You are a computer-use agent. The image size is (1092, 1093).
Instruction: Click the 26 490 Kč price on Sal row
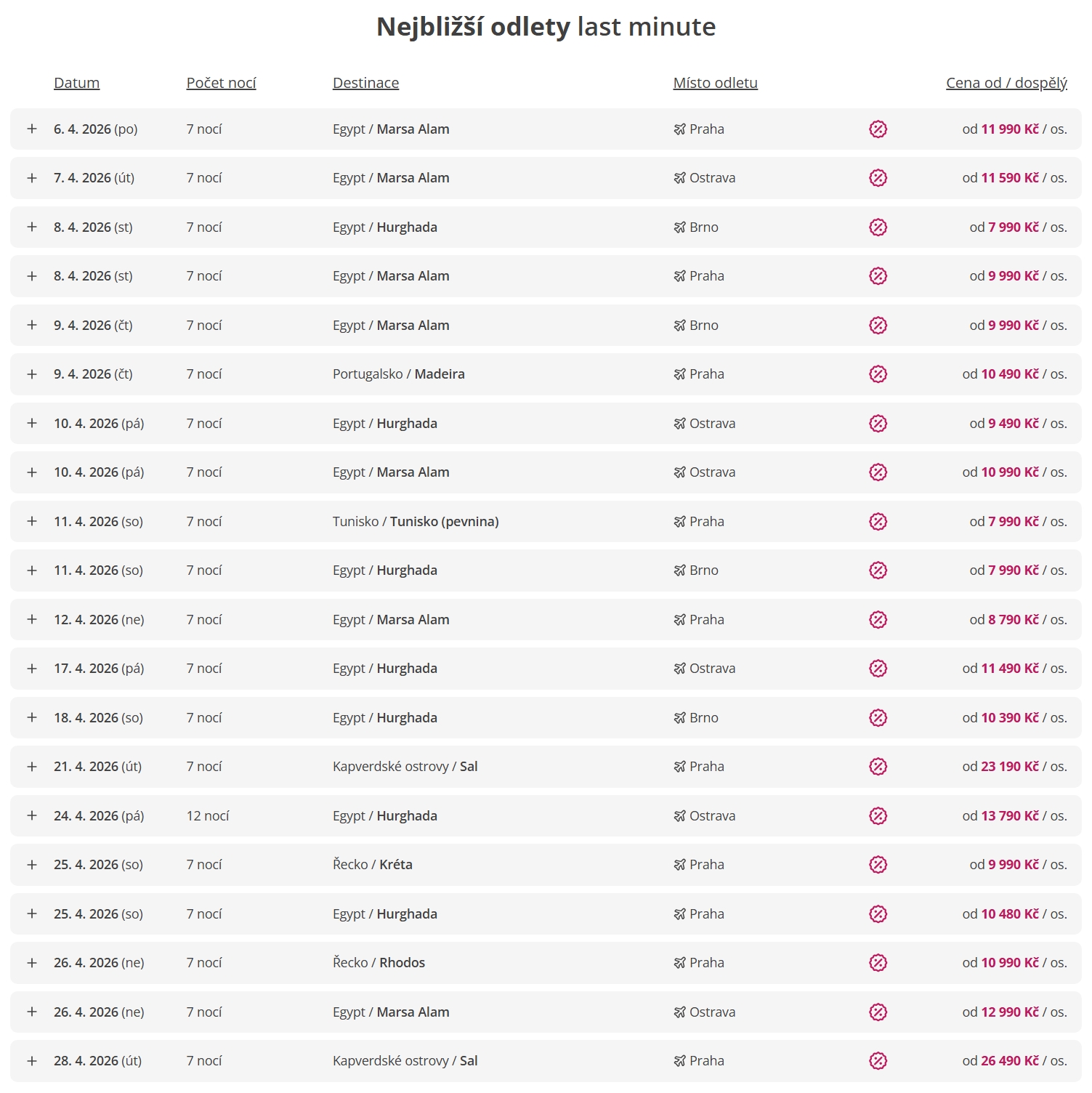click(1009, 1061)
